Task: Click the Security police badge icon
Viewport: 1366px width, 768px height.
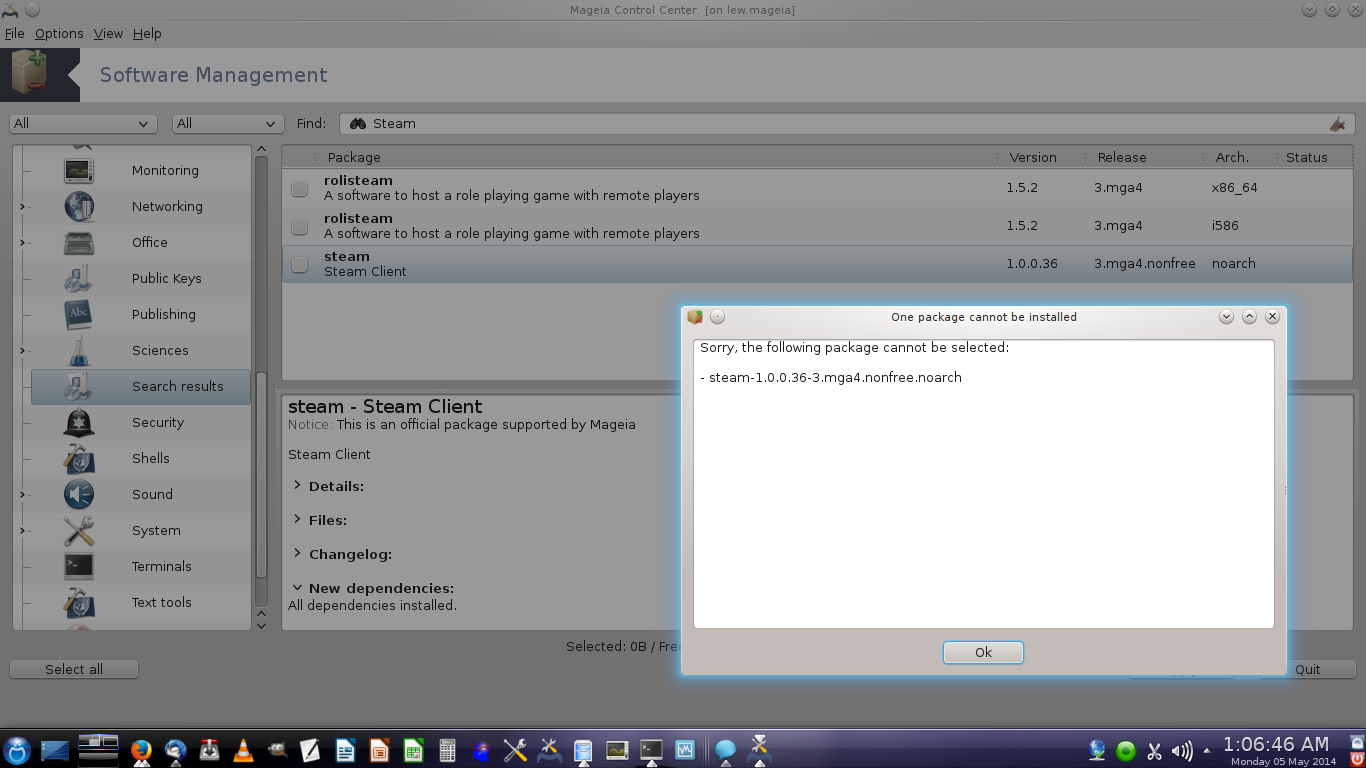Action: (x=79, y=423)
